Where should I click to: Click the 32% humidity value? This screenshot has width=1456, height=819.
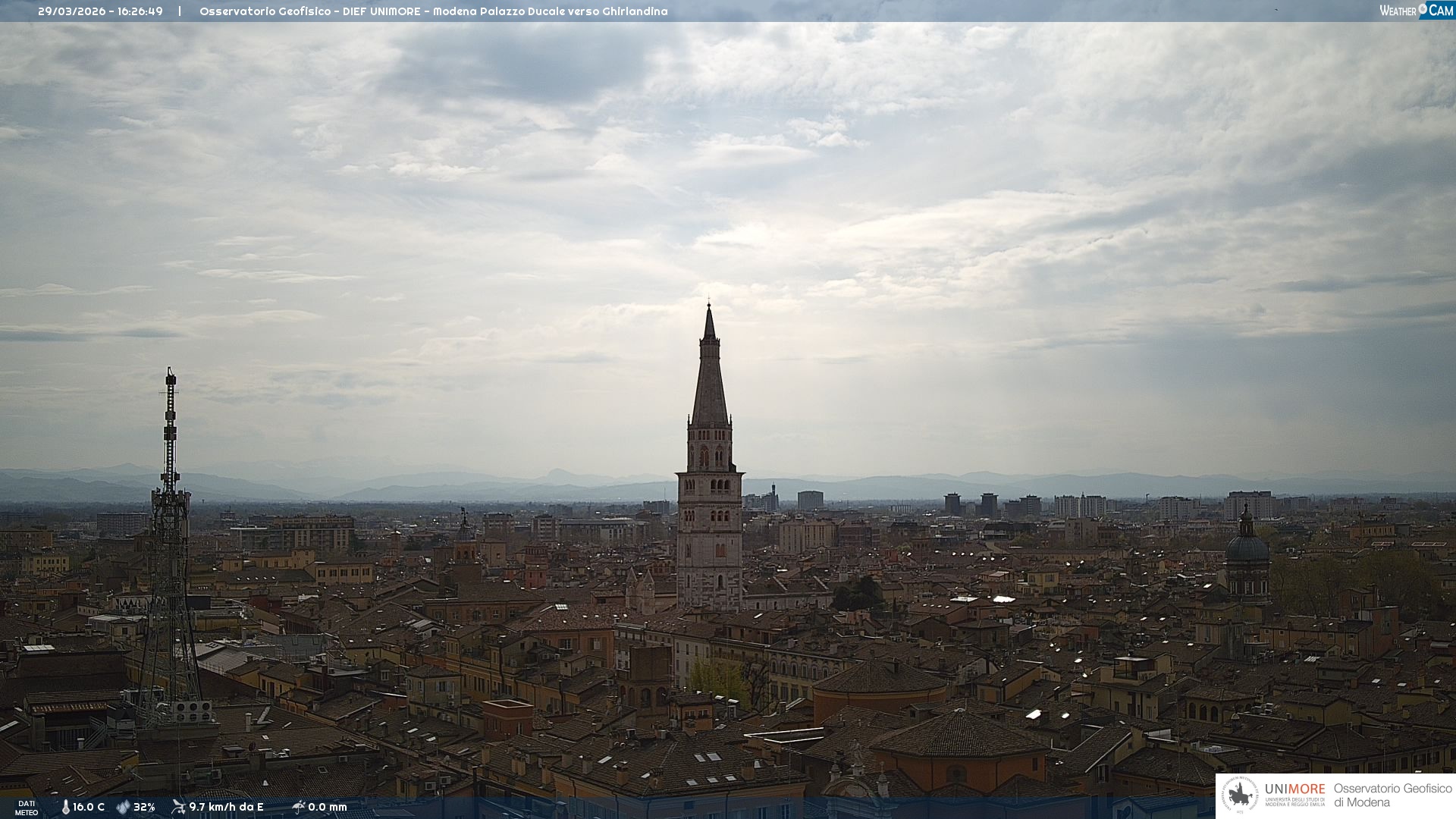click(144, 807)
